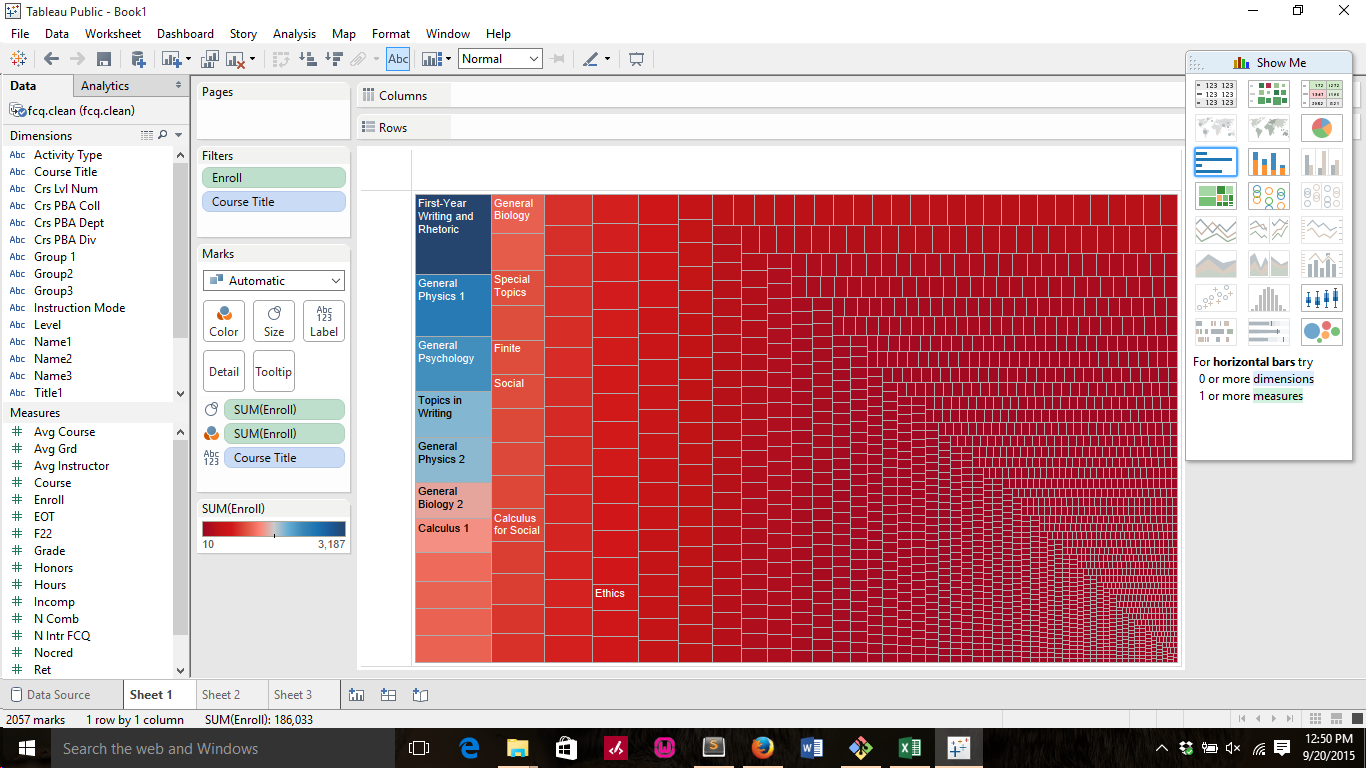
Task: Open the Normal fit view dropdown
Action: coord(501,59)
